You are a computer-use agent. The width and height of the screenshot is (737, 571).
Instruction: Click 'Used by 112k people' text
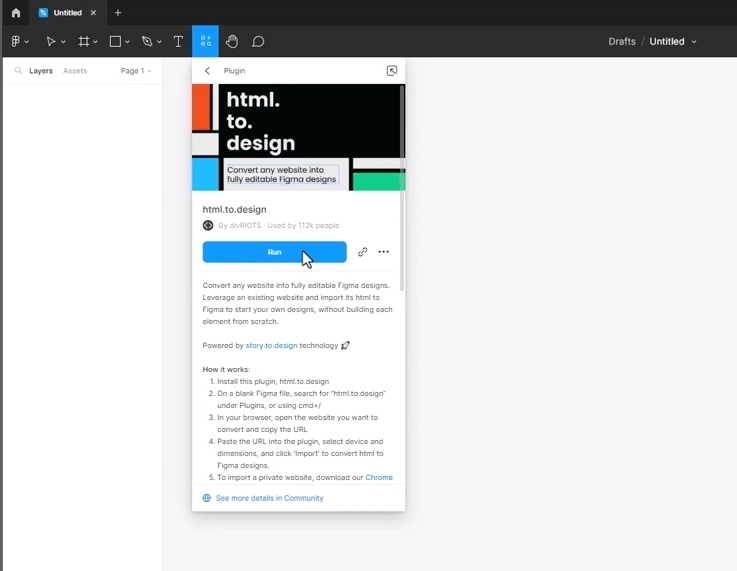tap(303, 225)
